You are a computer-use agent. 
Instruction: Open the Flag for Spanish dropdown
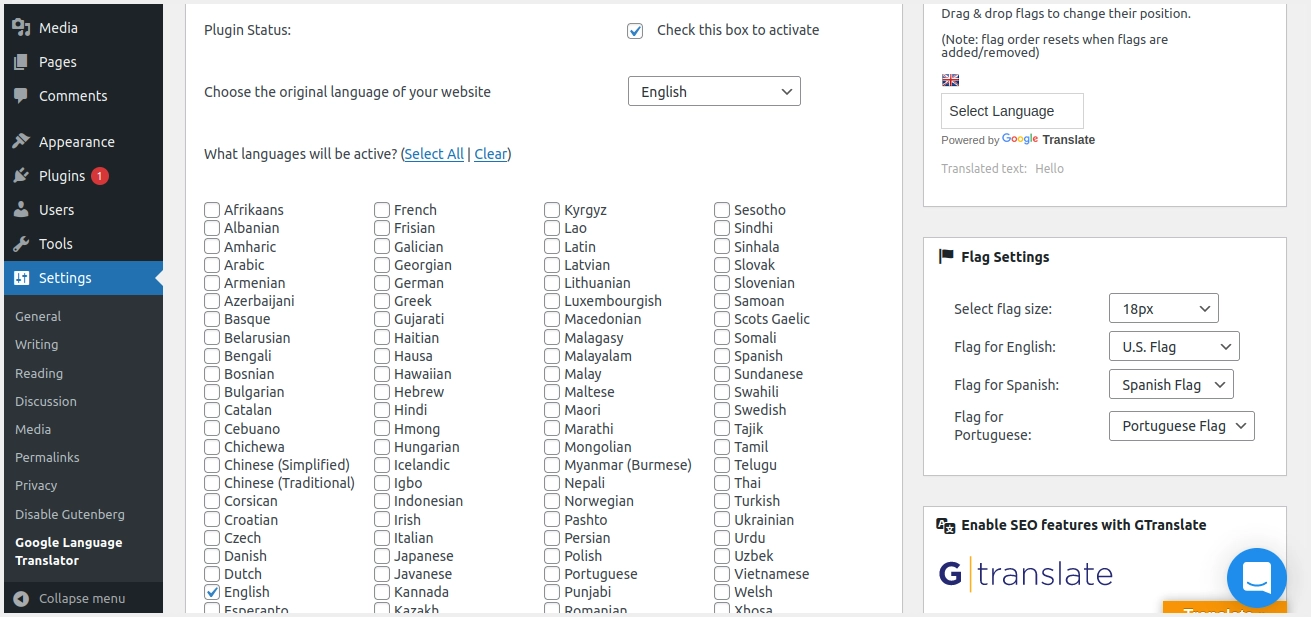1171,385
